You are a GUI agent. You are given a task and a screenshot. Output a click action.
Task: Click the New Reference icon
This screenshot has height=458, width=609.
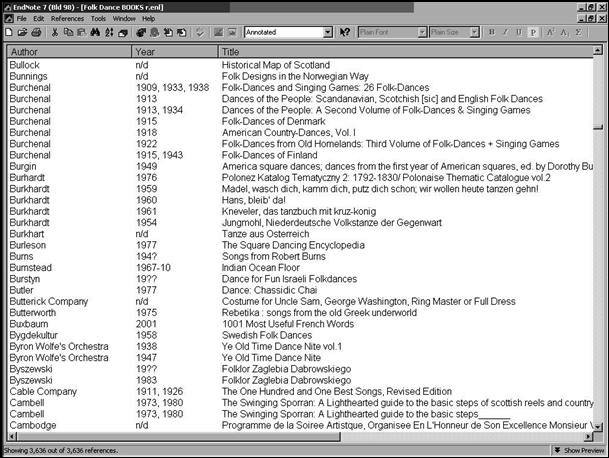point(123,32)
